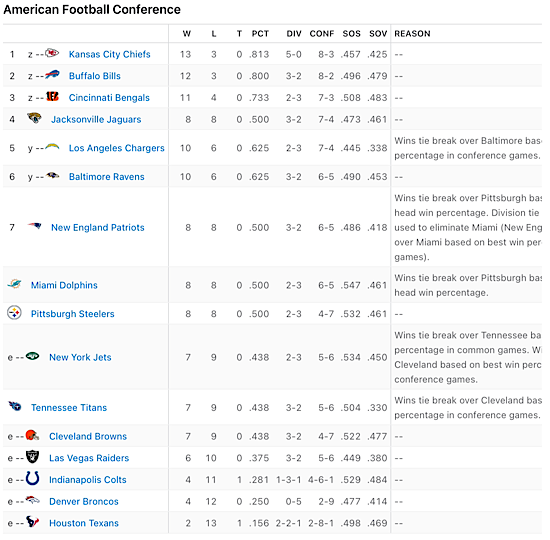Click the Buffalo Bills logo icon
Screen dimensions: 550x540
click(x=52, y=75)
